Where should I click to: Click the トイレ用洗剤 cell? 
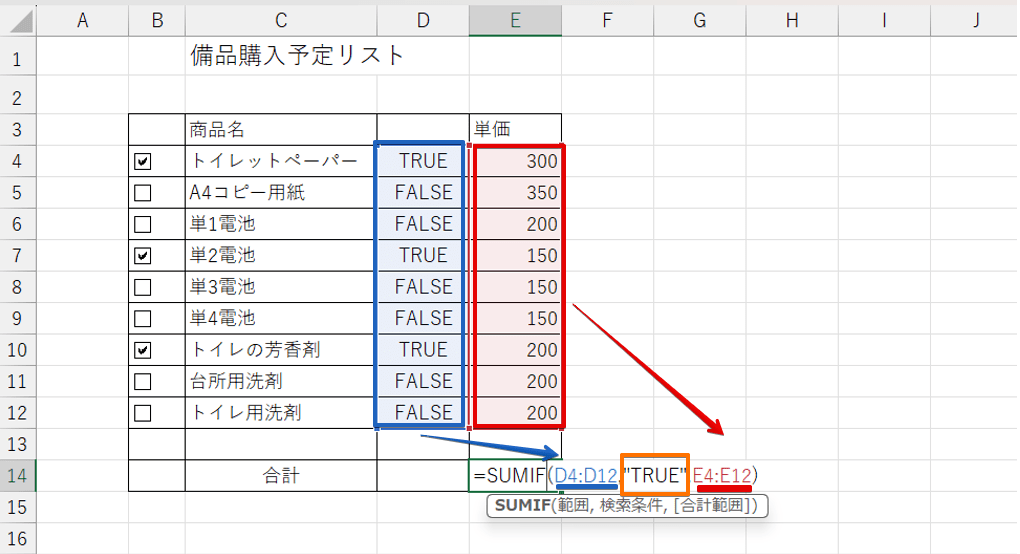(x=281, y=413)
